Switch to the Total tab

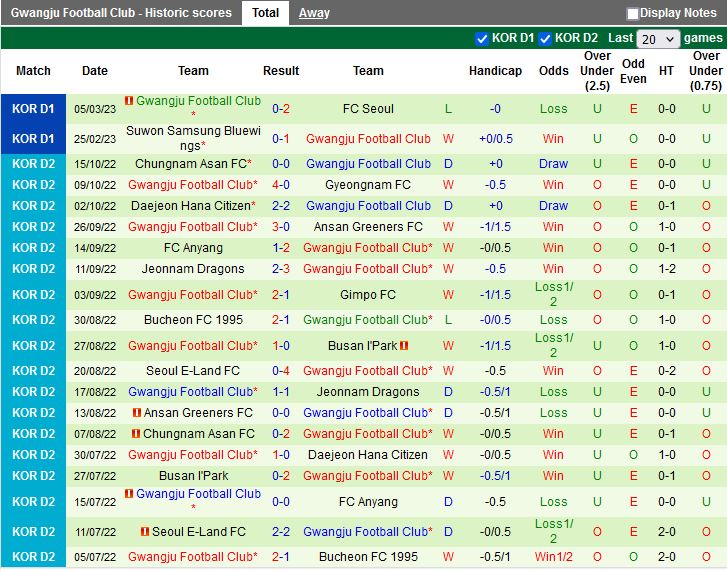(265, 13)
